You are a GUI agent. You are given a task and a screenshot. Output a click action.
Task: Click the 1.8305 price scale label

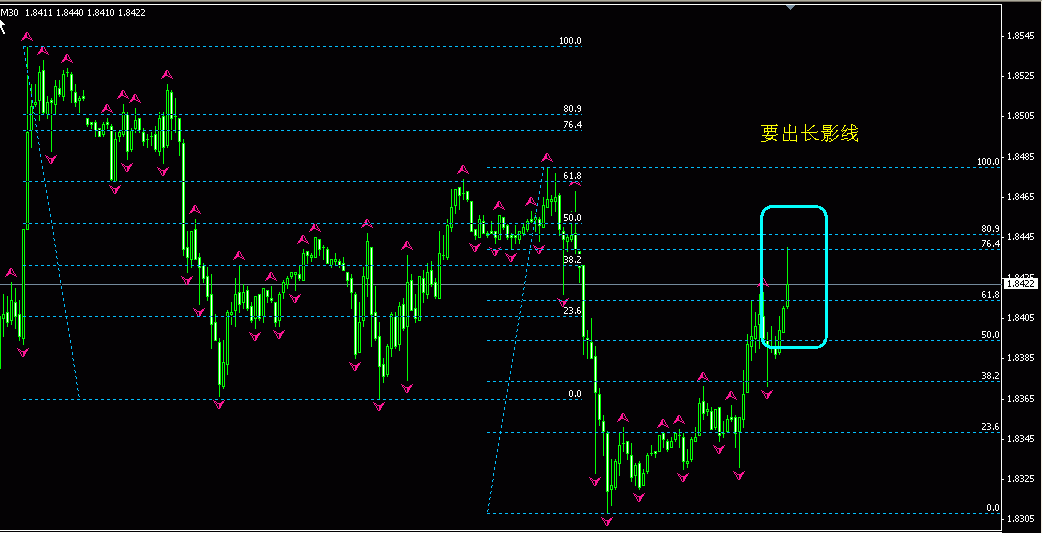coord(1022,519)
